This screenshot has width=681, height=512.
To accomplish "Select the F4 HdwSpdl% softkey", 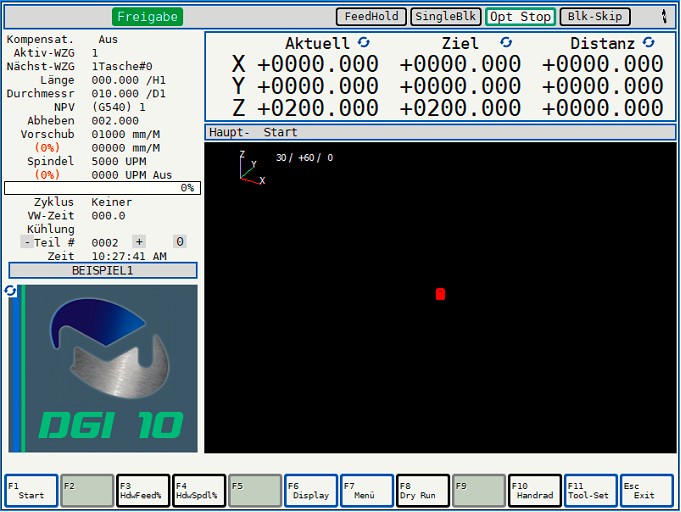I will [x=199, y=491].
